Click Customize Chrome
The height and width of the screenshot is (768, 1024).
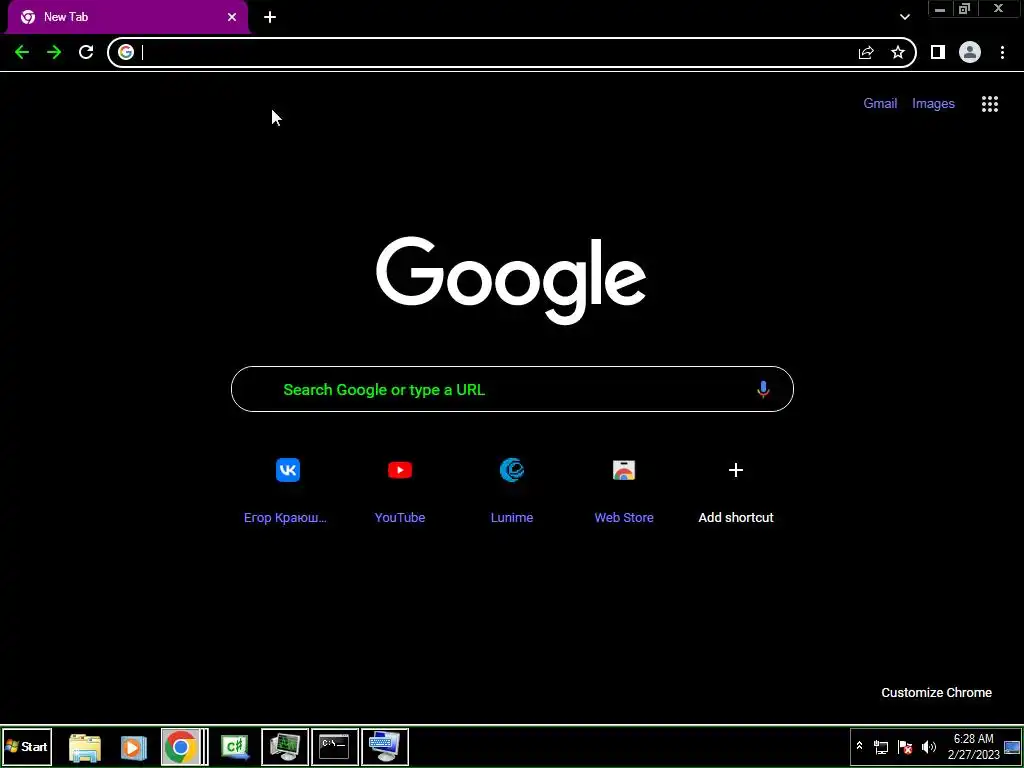(x=936, y=693)
